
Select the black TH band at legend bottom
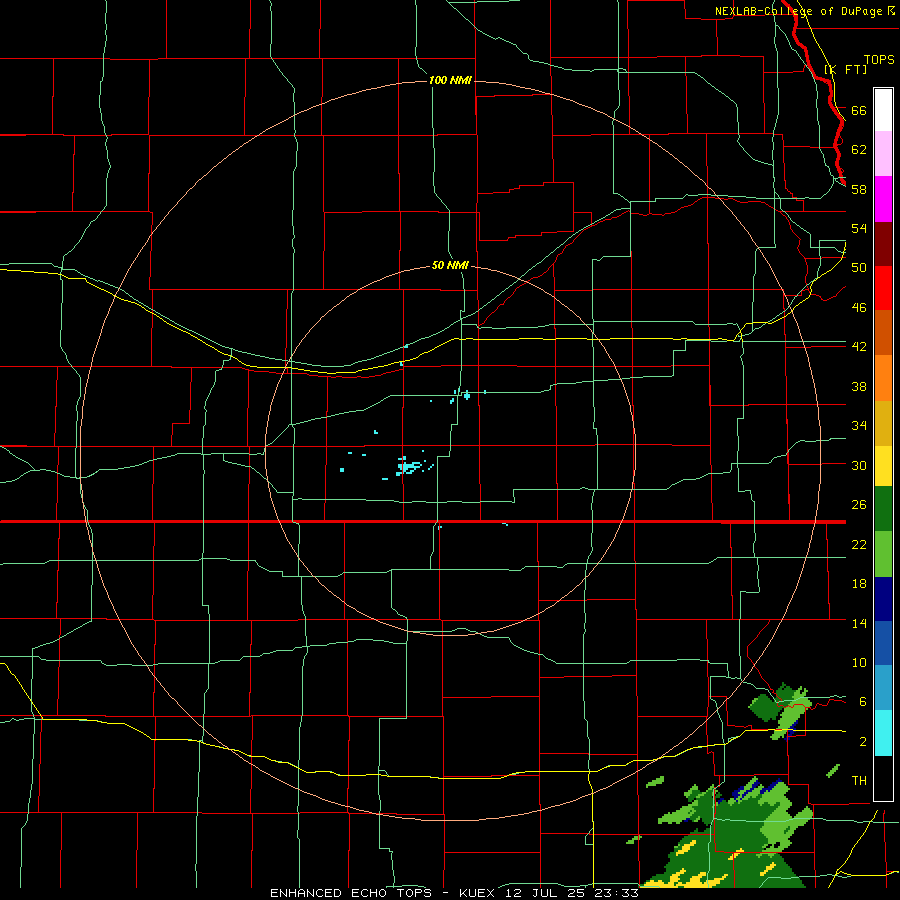point(883,777)
